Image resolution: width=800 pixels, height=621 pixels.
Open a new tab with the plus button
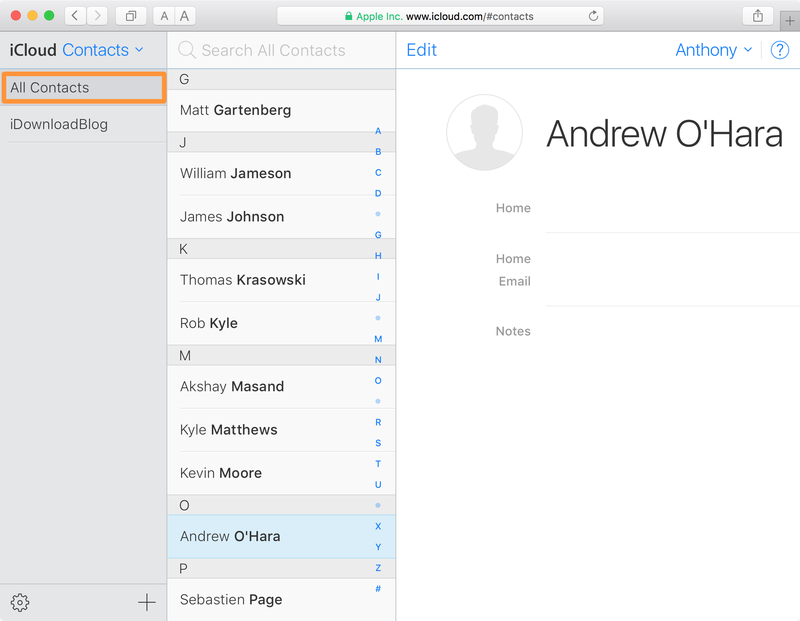tap(790, 21)
